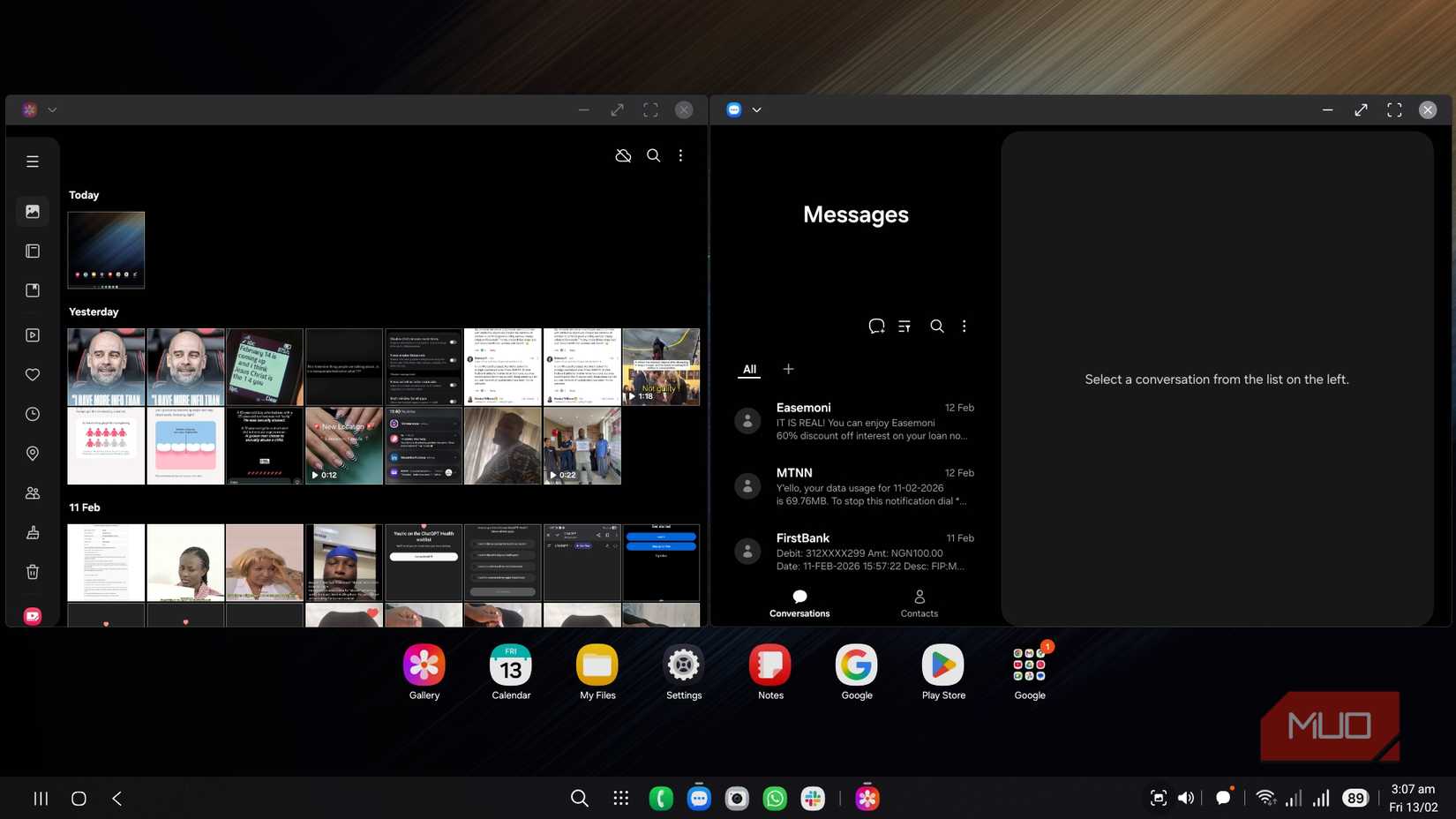Start new conversation in Messages
Screen dimensions: 1456x819
[x=876, y=327]
